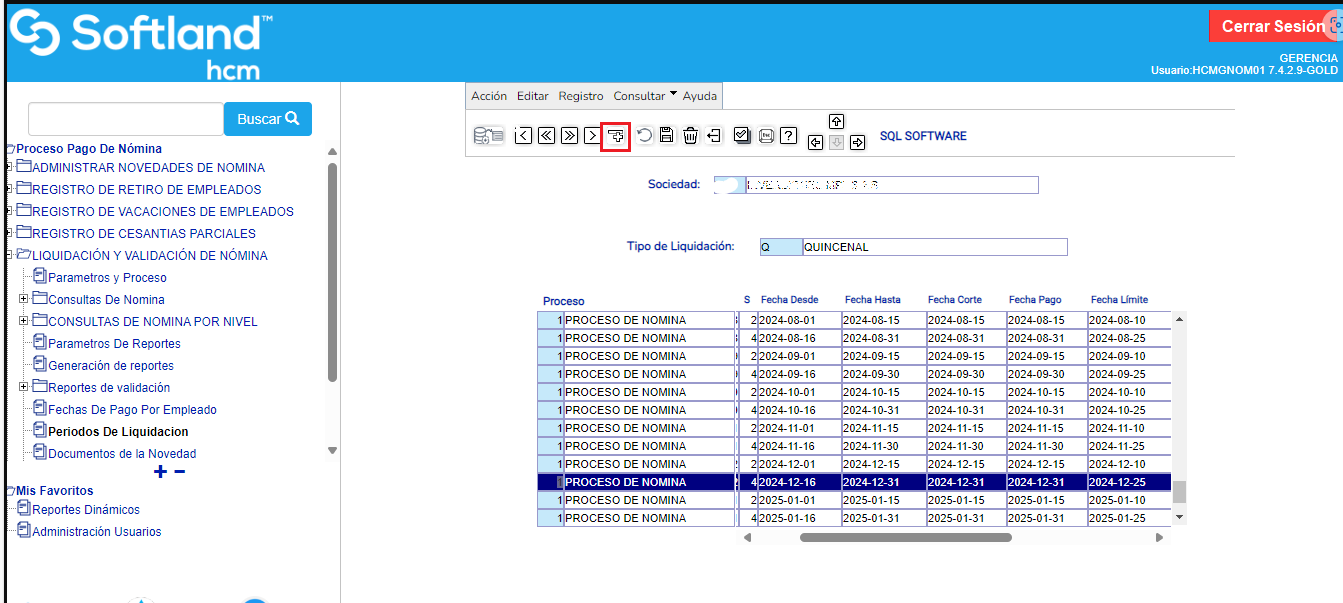Click the Buscar search button

268,119
